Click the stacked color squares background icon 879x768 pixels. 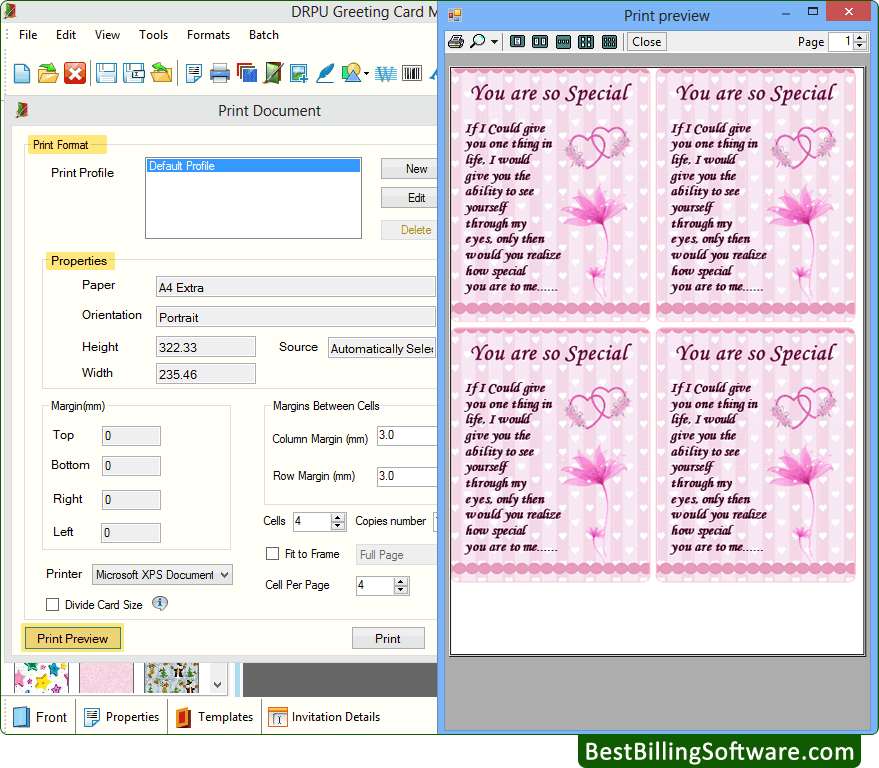tap(247, 73)
